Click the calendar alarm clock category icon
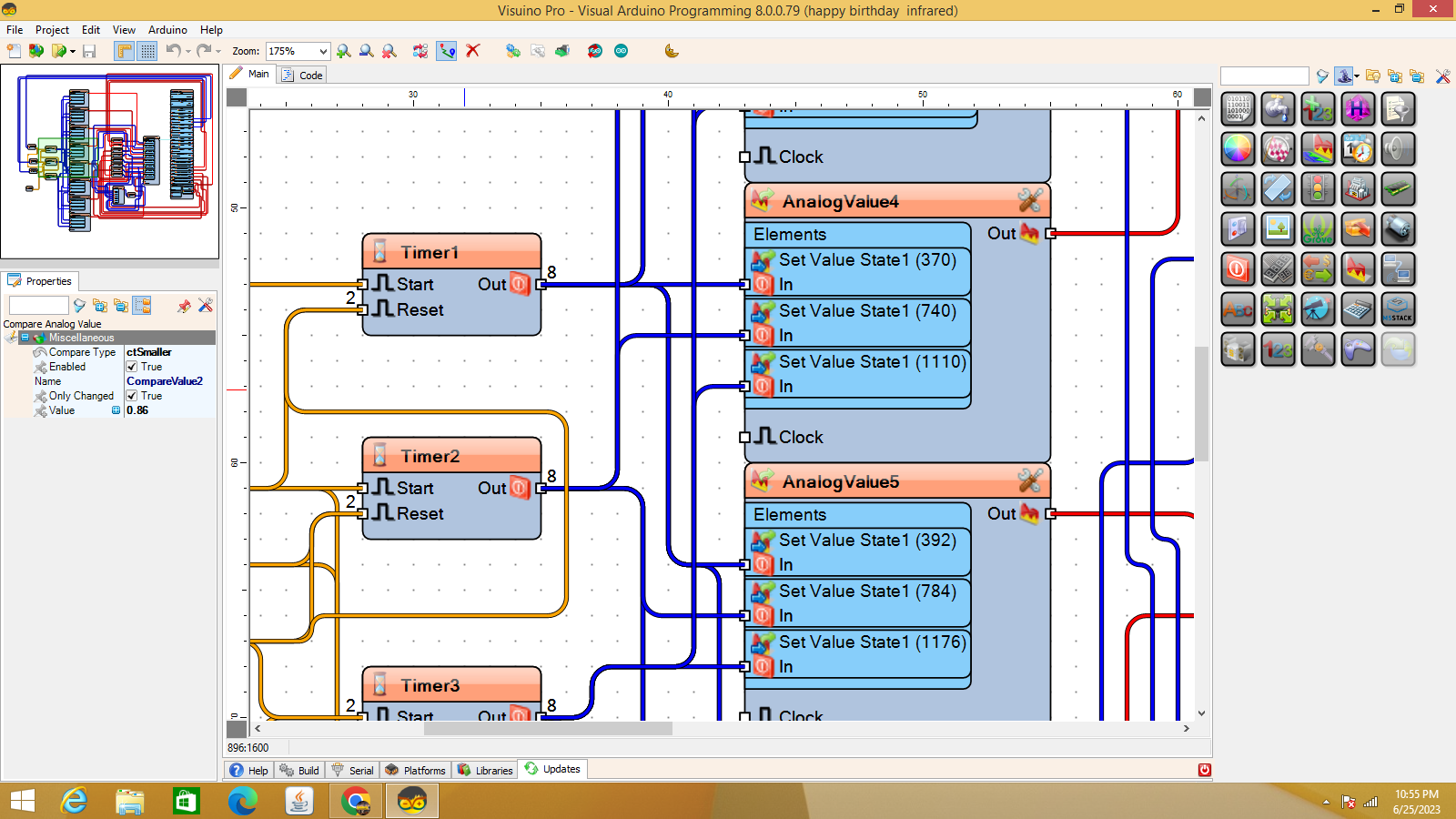1456x819 pixels. point(1358,149)
